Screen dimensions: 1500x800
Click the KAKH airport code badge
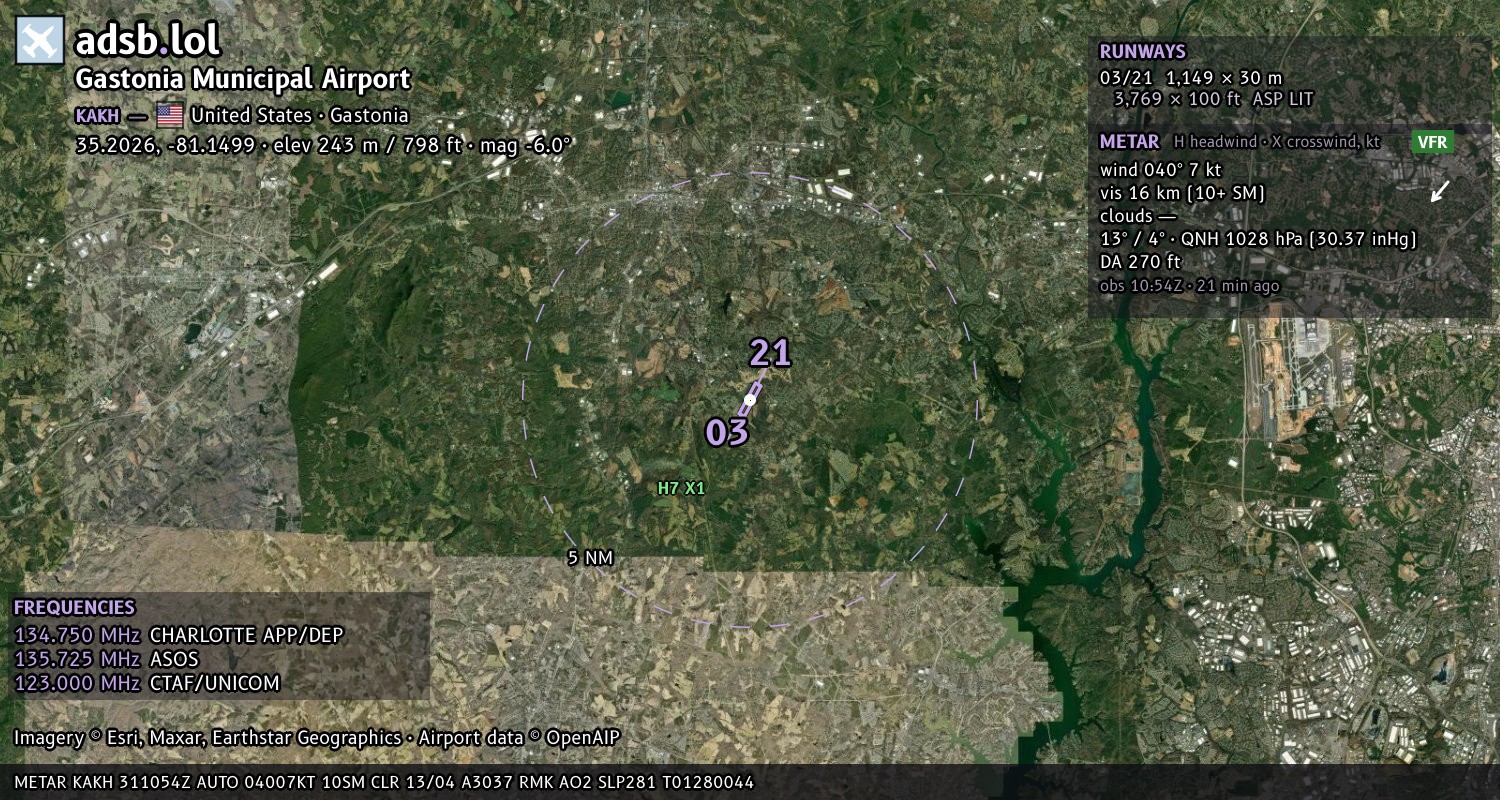(97, 115)
